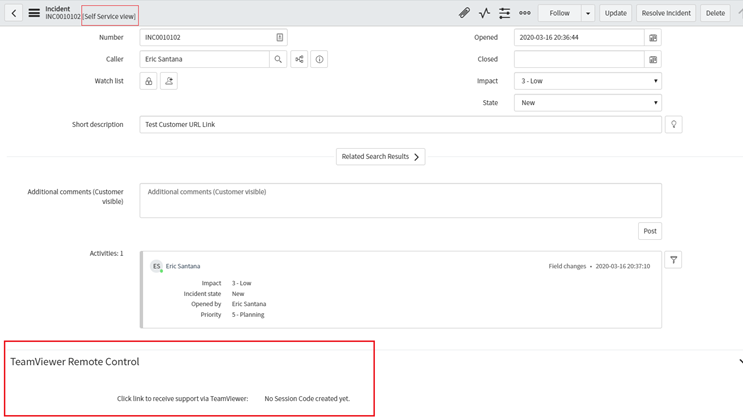
Task: Toggle the activity stream pulse icon
Action: coord(484,13)
